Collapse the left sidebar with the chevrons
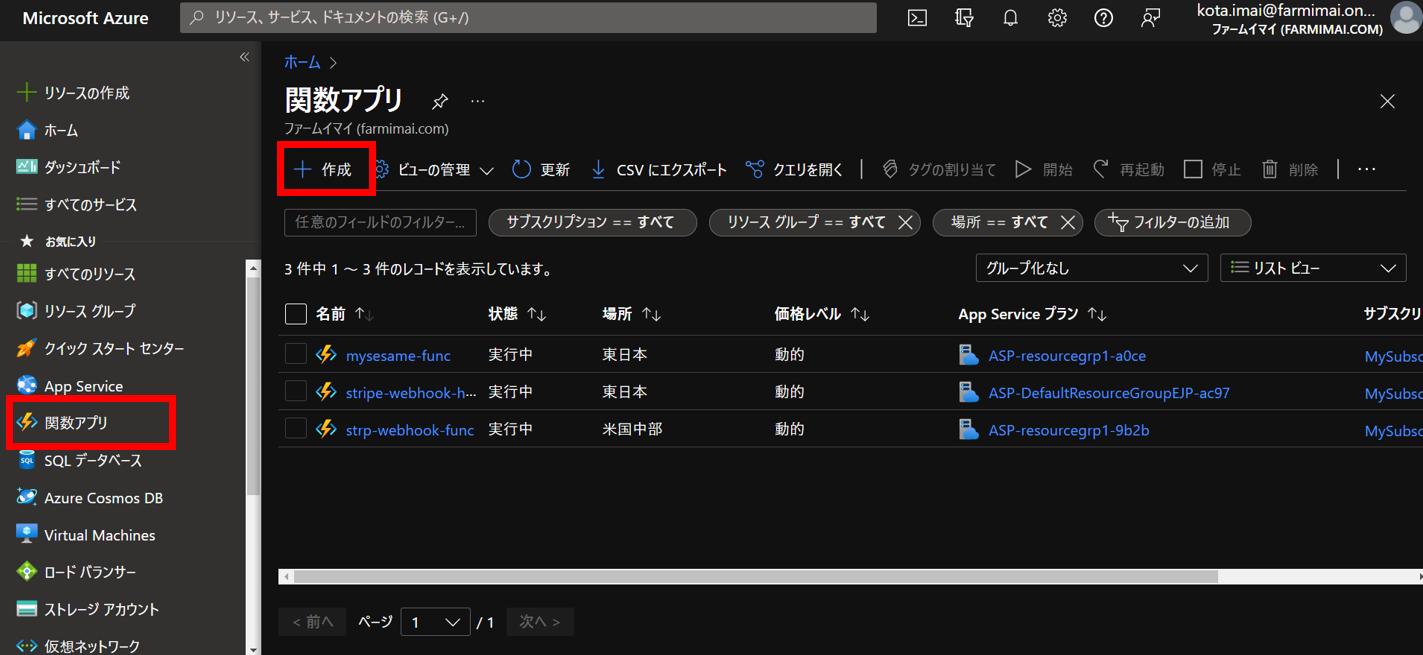1423x655 pixels. 244,57
